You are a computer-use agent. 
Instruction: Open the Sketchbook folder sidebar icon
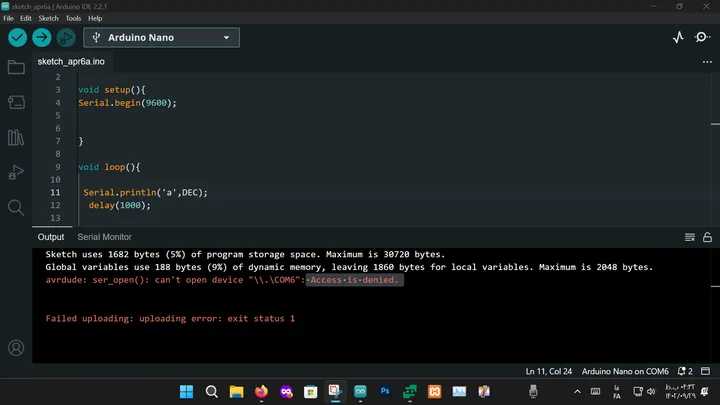[x=16, y=68]
